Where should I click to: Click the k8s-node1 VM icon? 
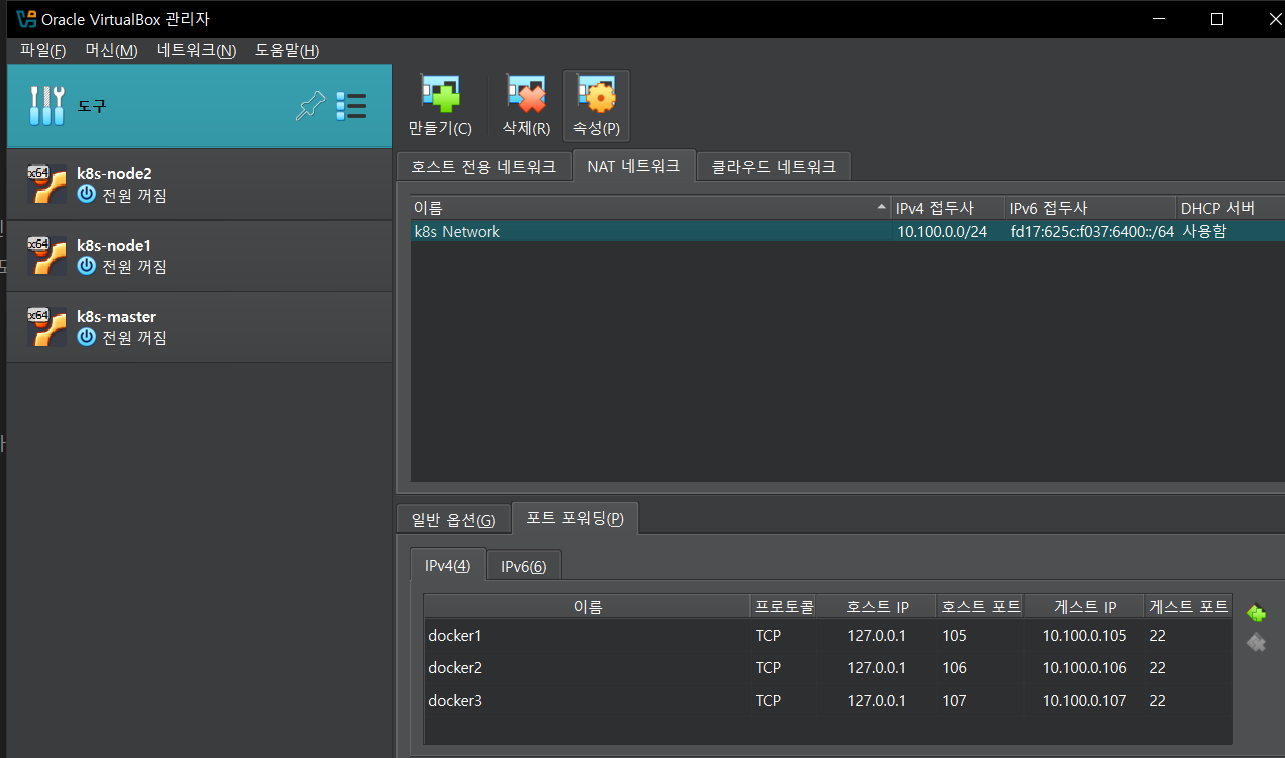click(46, 256)
